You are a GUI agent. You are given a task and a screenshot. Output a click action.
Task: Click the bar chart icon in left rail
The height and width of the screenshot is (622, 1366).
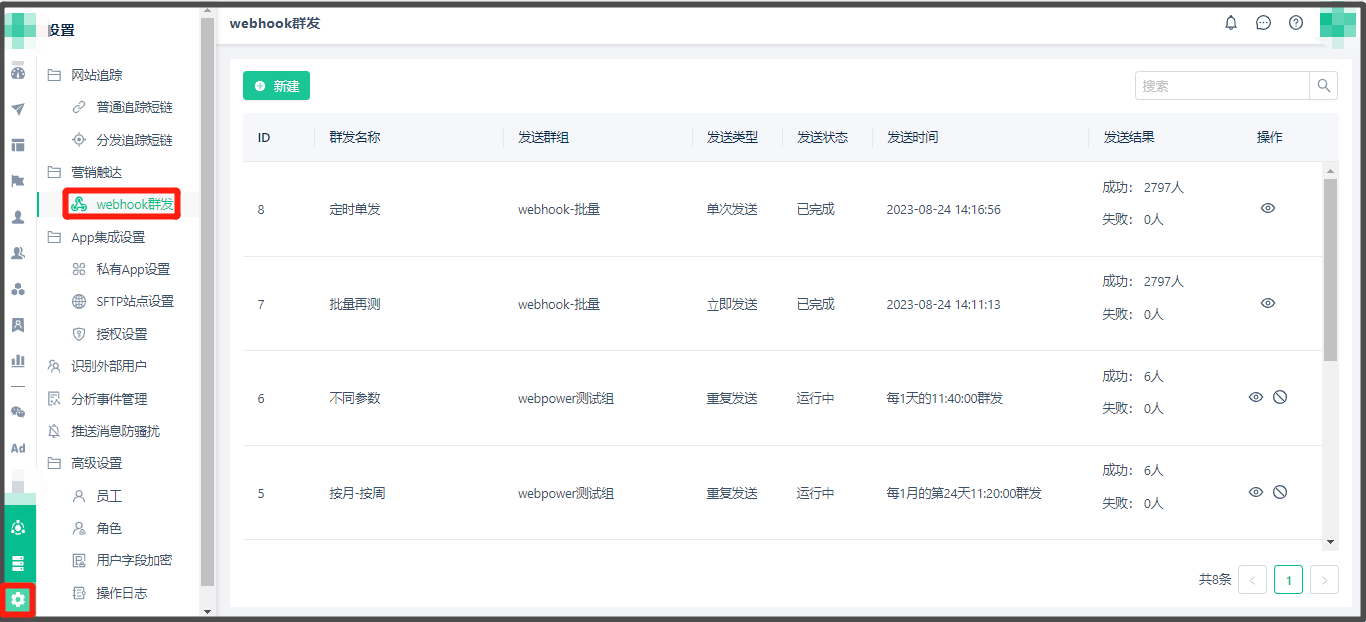18,360
